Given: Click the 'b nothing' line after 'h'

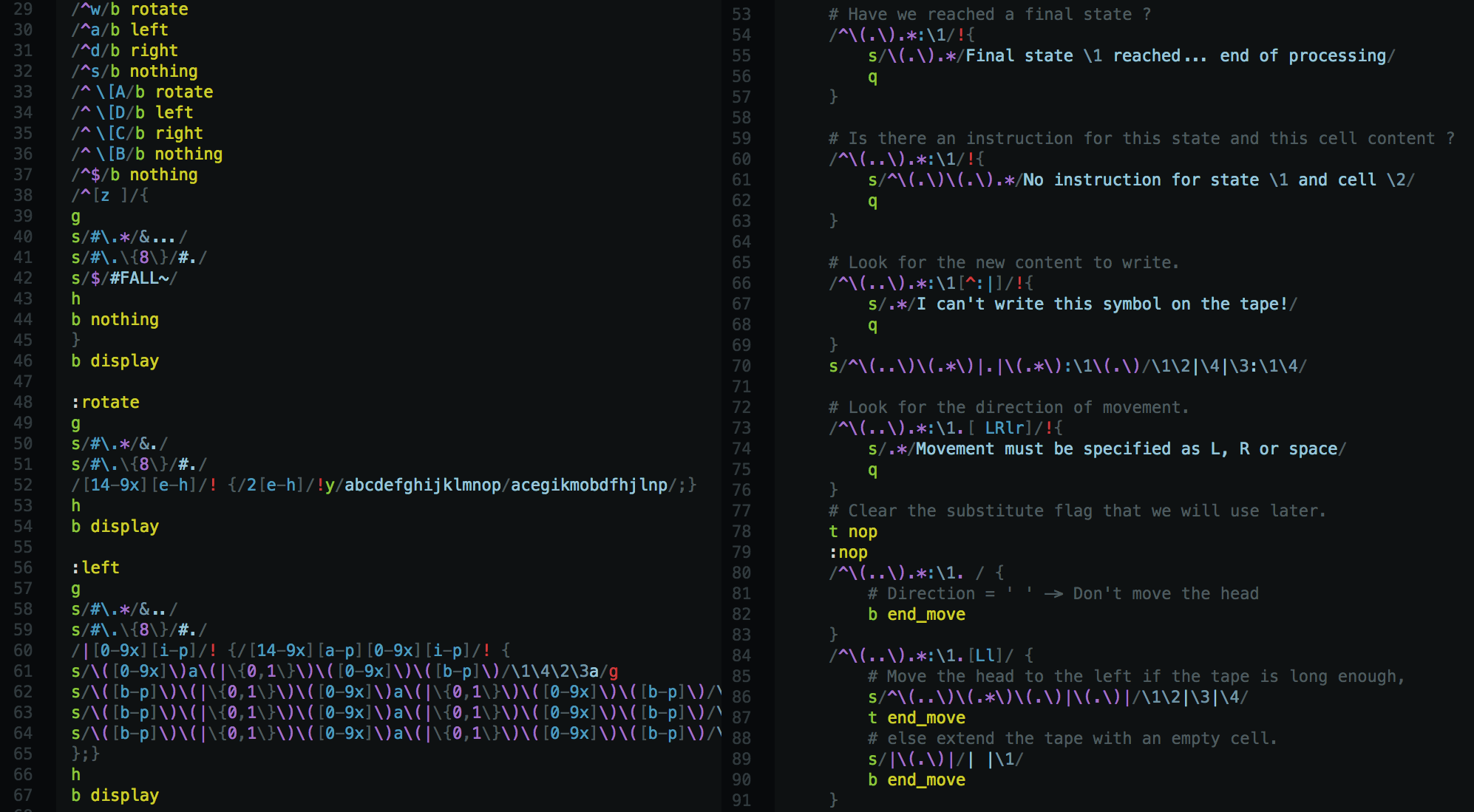Looking at the screenshot, I should tap(115, 319).
